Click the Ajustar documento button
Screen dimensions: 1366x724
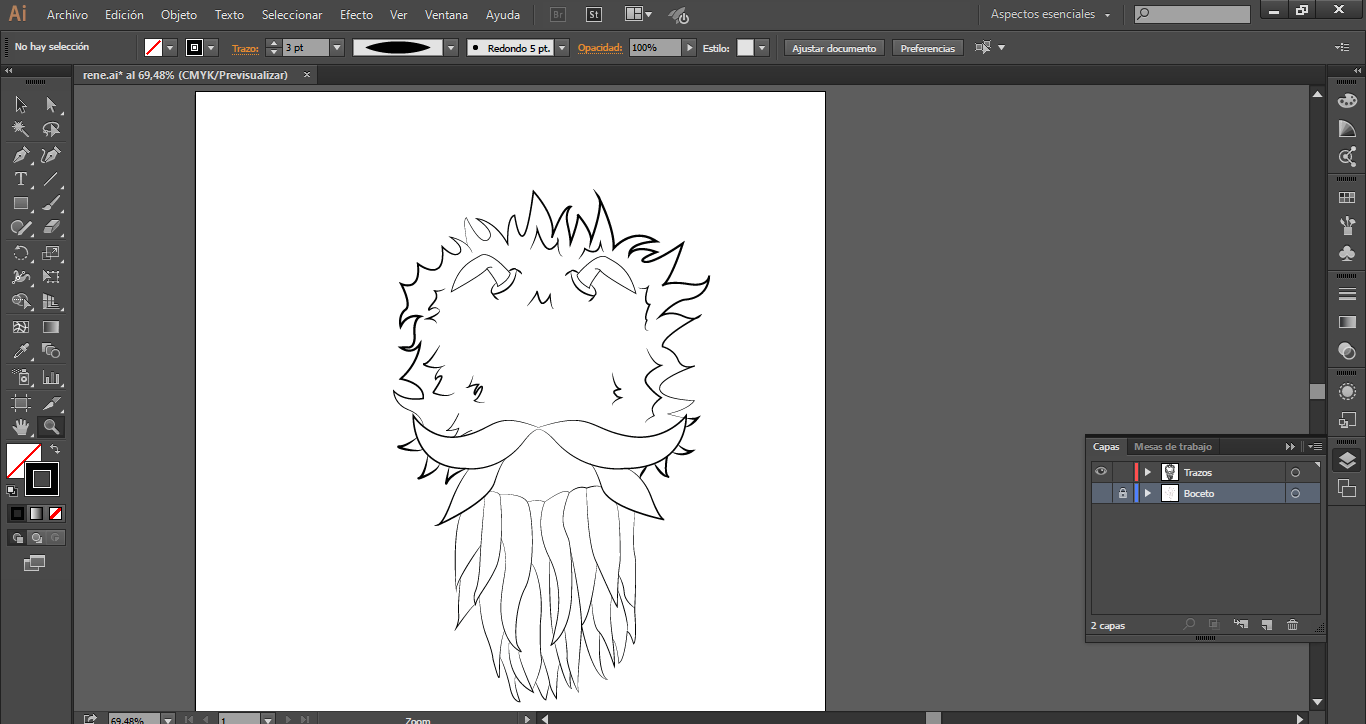833,48
